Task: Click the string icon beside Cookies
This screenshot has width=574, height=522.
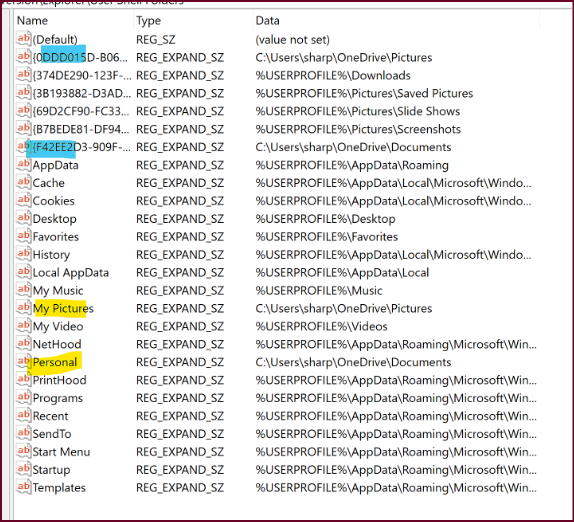Action: (x=24, y=200)
